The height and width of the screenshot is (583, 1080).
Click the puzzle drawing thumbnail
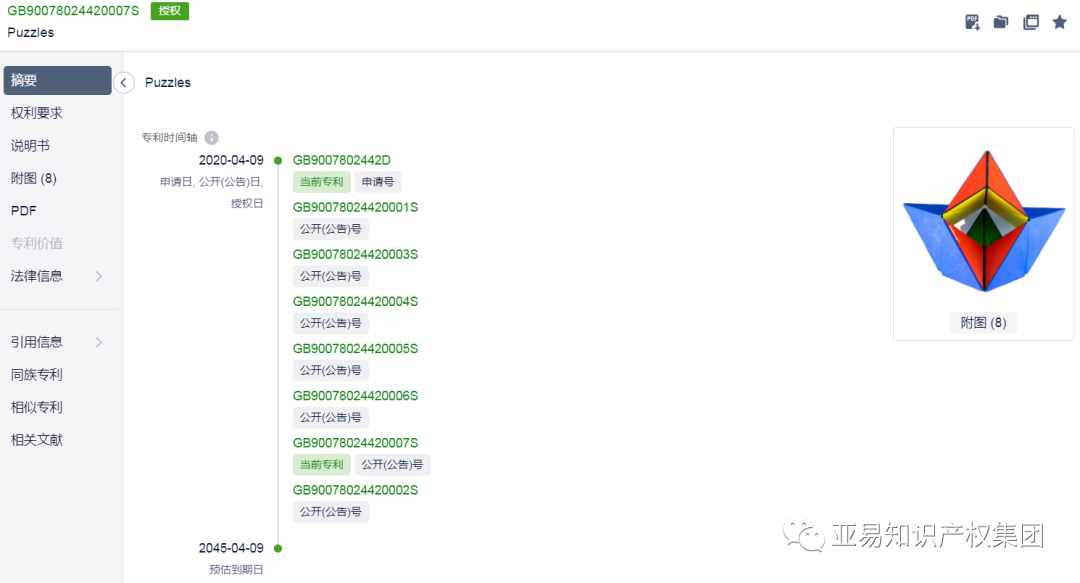(x=984, y=221)
